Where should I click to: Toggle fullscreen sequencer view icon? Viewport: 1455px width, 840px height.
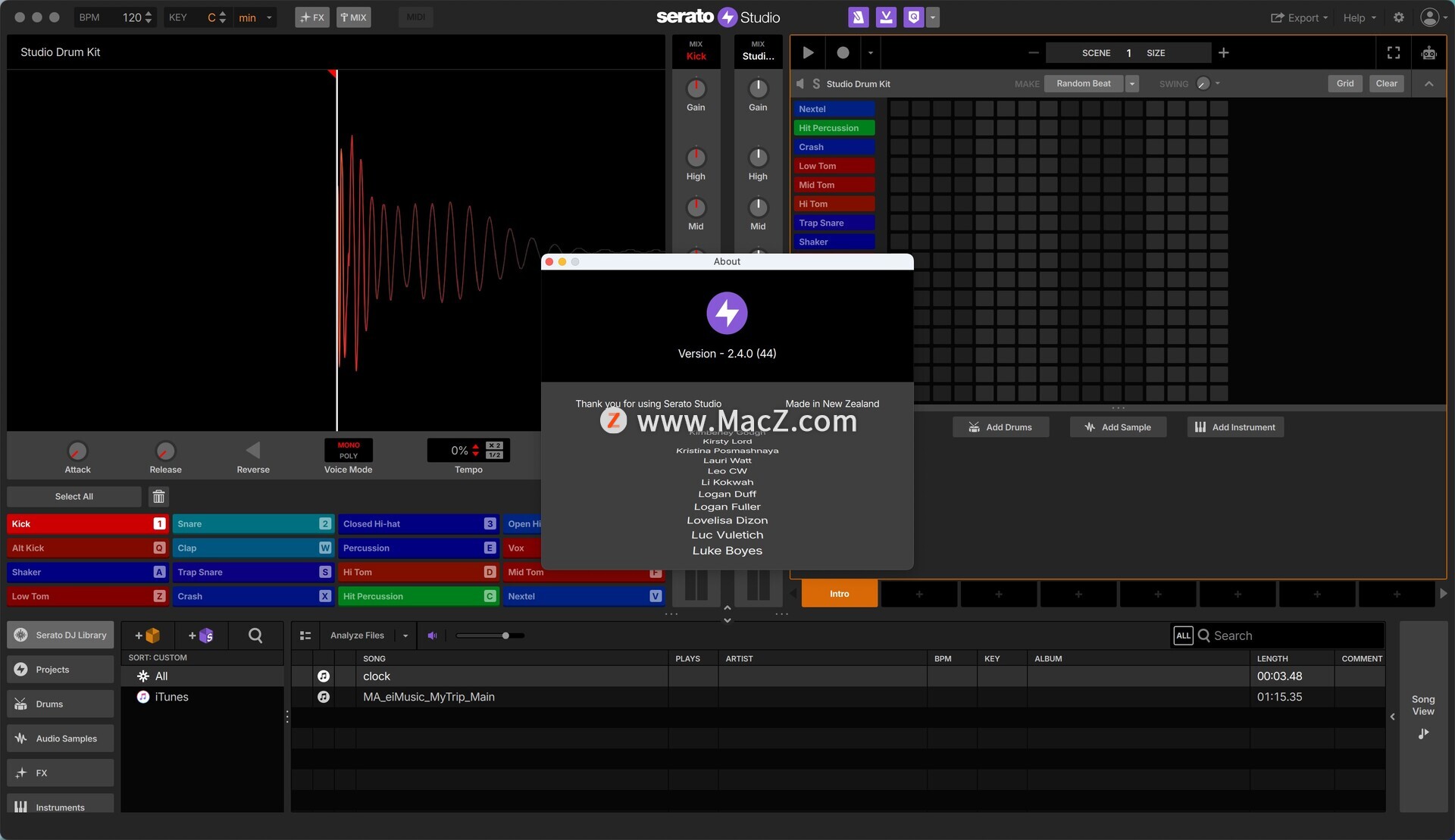click(x=1393, y=53)
